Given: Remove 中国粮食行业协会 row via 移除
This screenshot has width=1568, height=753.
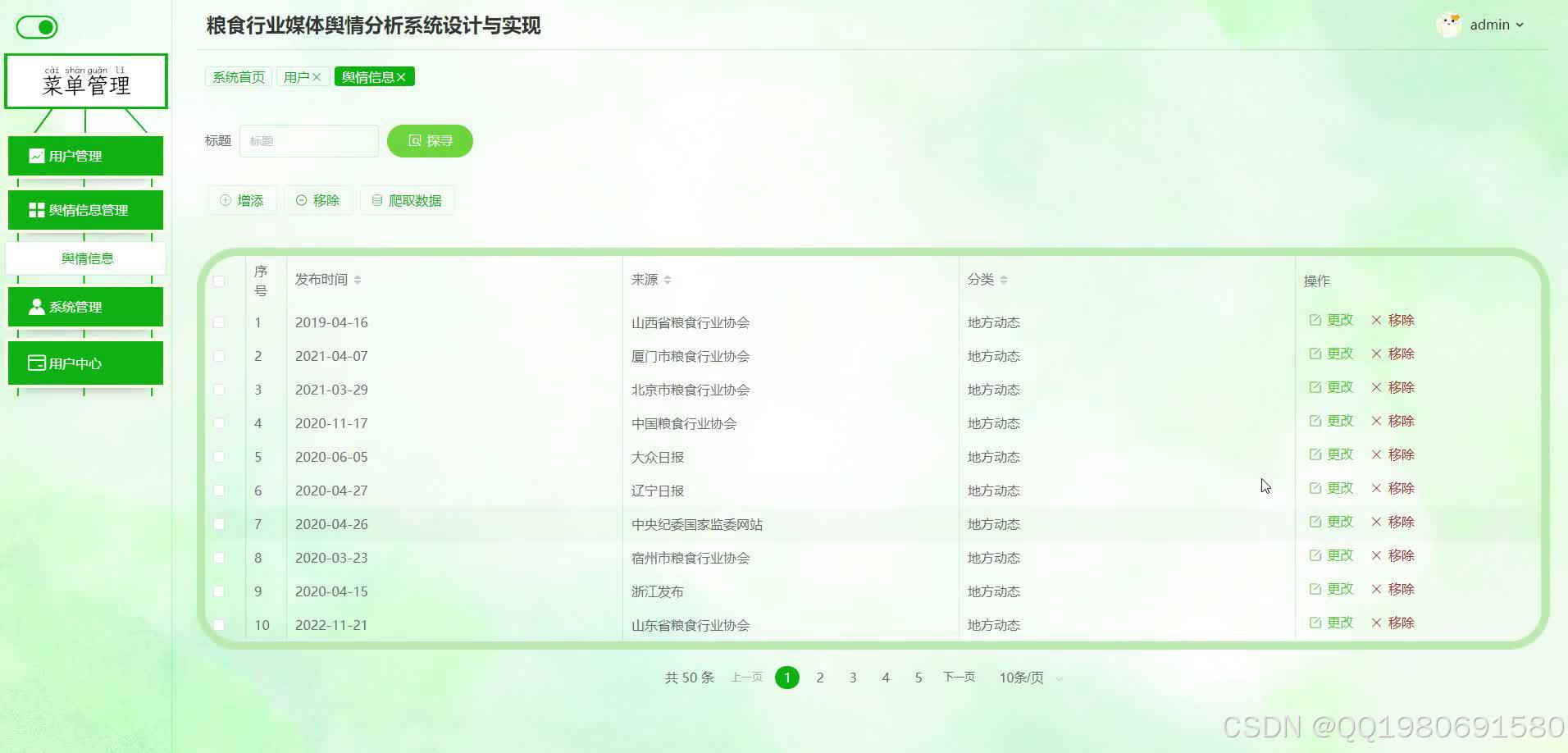Looking at the screenshot, I should tap(1393, 421).
